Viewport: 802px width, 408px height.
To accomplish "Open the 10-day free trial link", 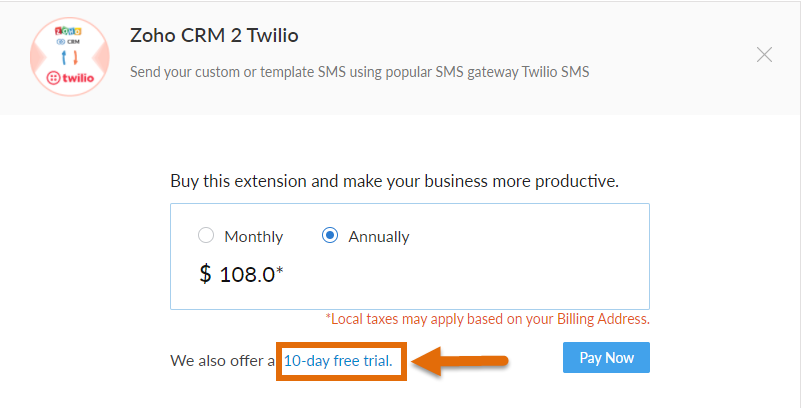I will point(338,361).
